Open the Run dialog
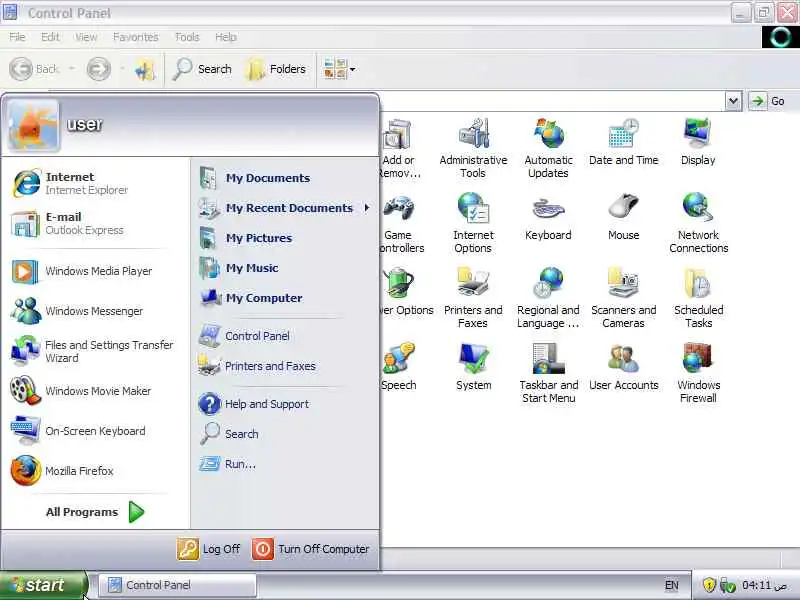Image resolution: width=800 pixels, height=600 pixels. [x=284, y=464]
